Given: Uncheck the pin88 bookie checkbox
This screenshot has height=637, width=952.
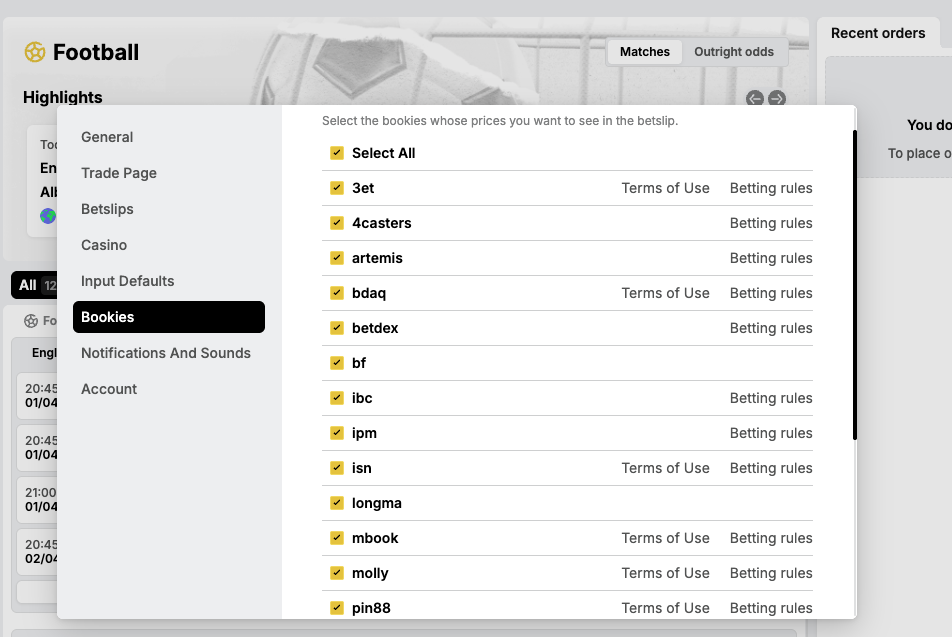Looking at the screenshot, I should (336, 608).
